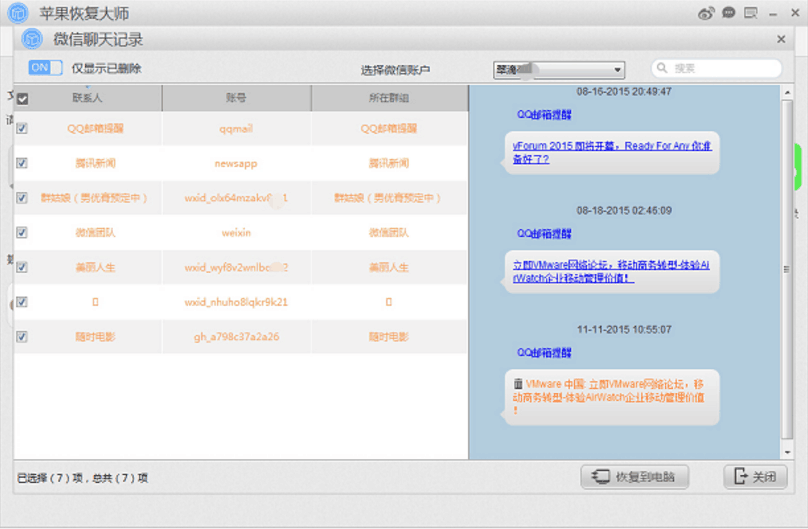The image size is (808, 529).
Task: Open the Weibo share icon in title bar
Action: coord(706,13)
